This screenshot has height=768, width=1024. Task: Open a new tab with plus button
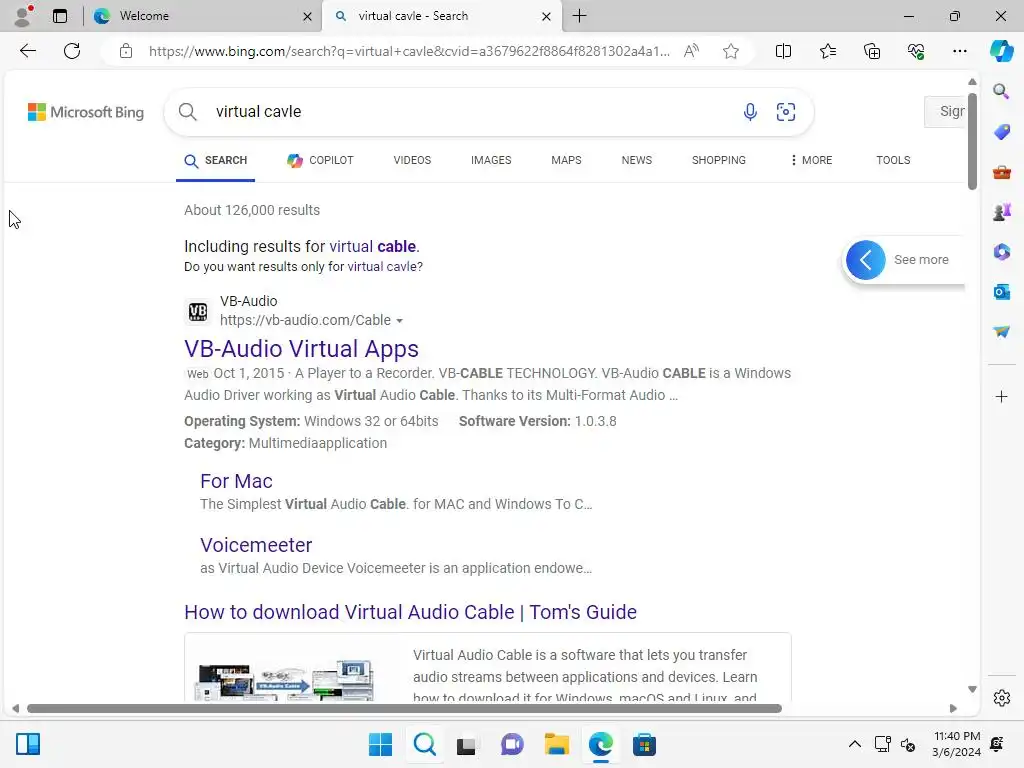pos(579,16)
